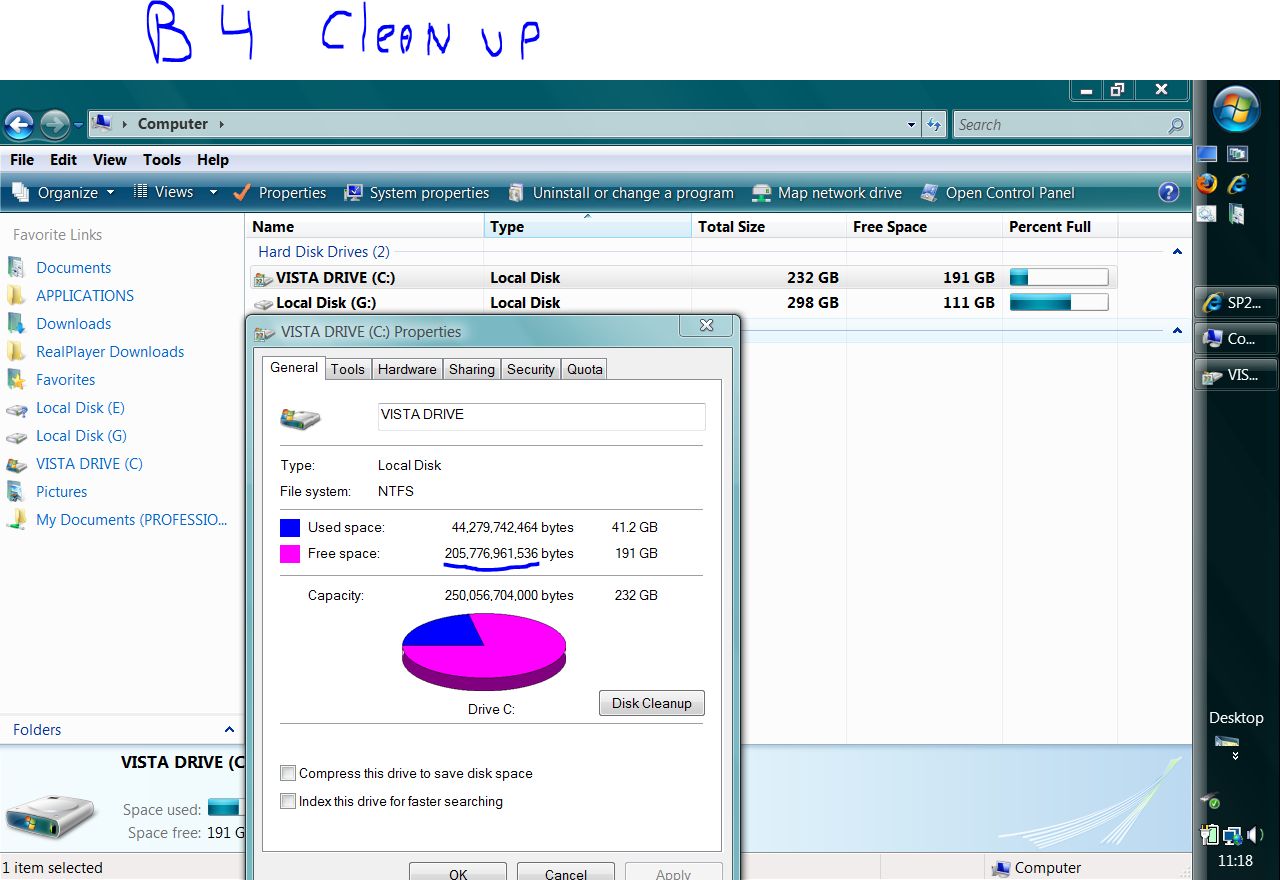Viewport: 1280px width, 880px height.
Task: Click the refresh icon beside address bar
Action: coord(934,125)
